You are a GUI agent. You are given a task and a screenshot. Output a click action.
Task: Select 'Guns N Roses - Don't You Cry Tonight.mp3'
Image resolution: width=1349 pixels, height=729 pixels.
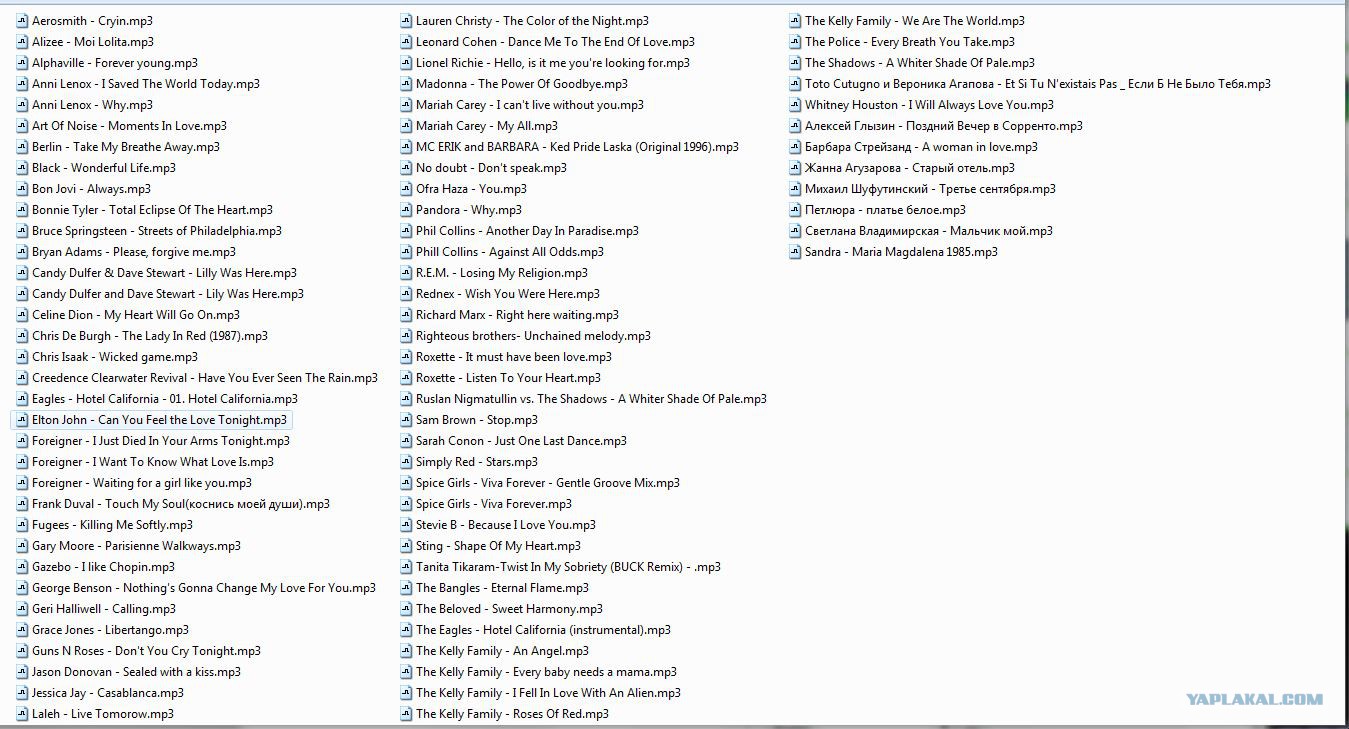pyautogui.click(x=146, y=651)
